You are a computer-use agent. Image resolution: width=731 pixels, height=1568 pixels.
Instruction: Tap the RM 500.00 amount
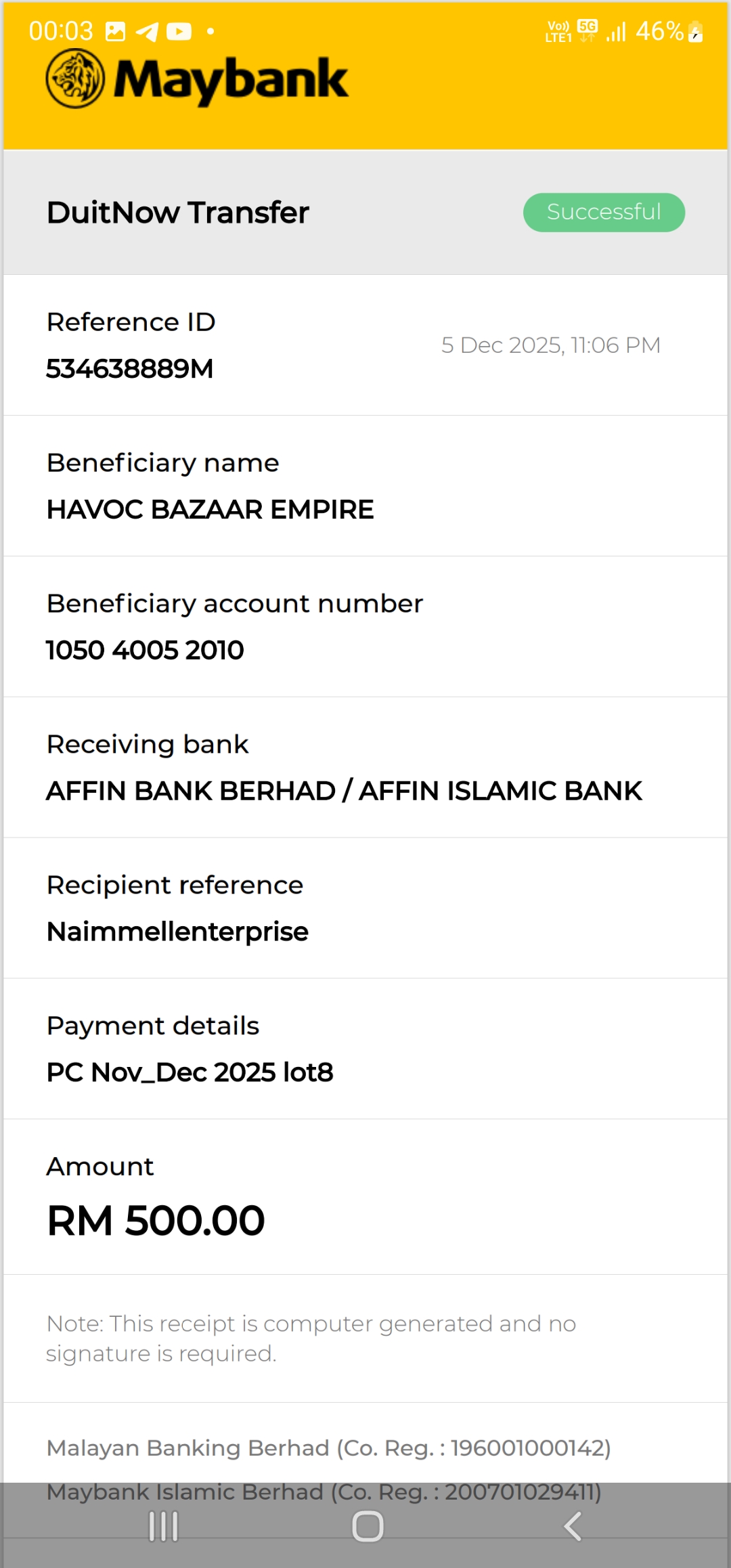click(x=156, y=1221)
